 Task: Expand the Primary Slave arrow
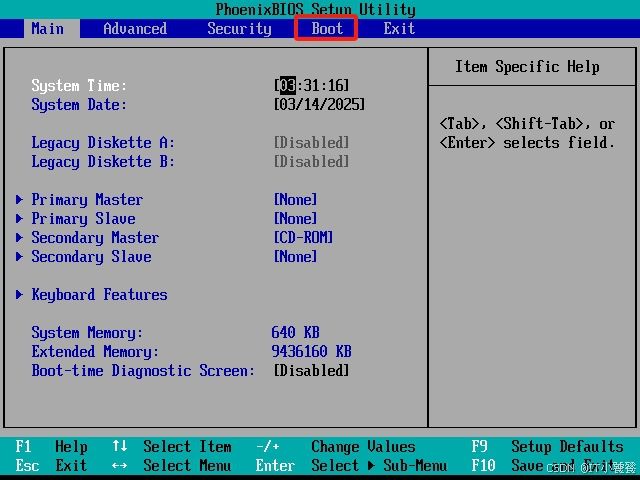pos(19,218)
